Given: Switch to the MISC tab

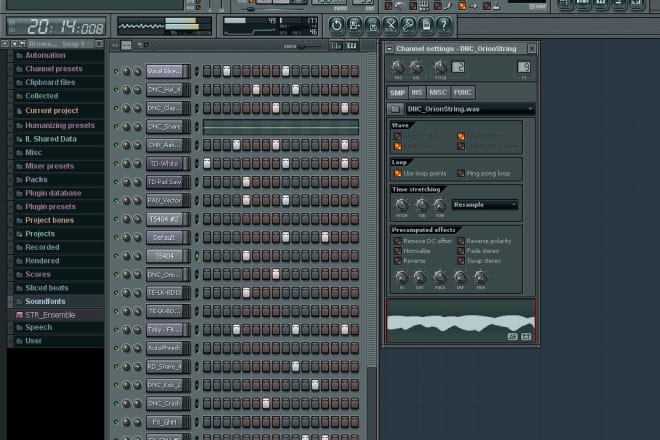Looking at the screenshot, I should coord(438,93).
